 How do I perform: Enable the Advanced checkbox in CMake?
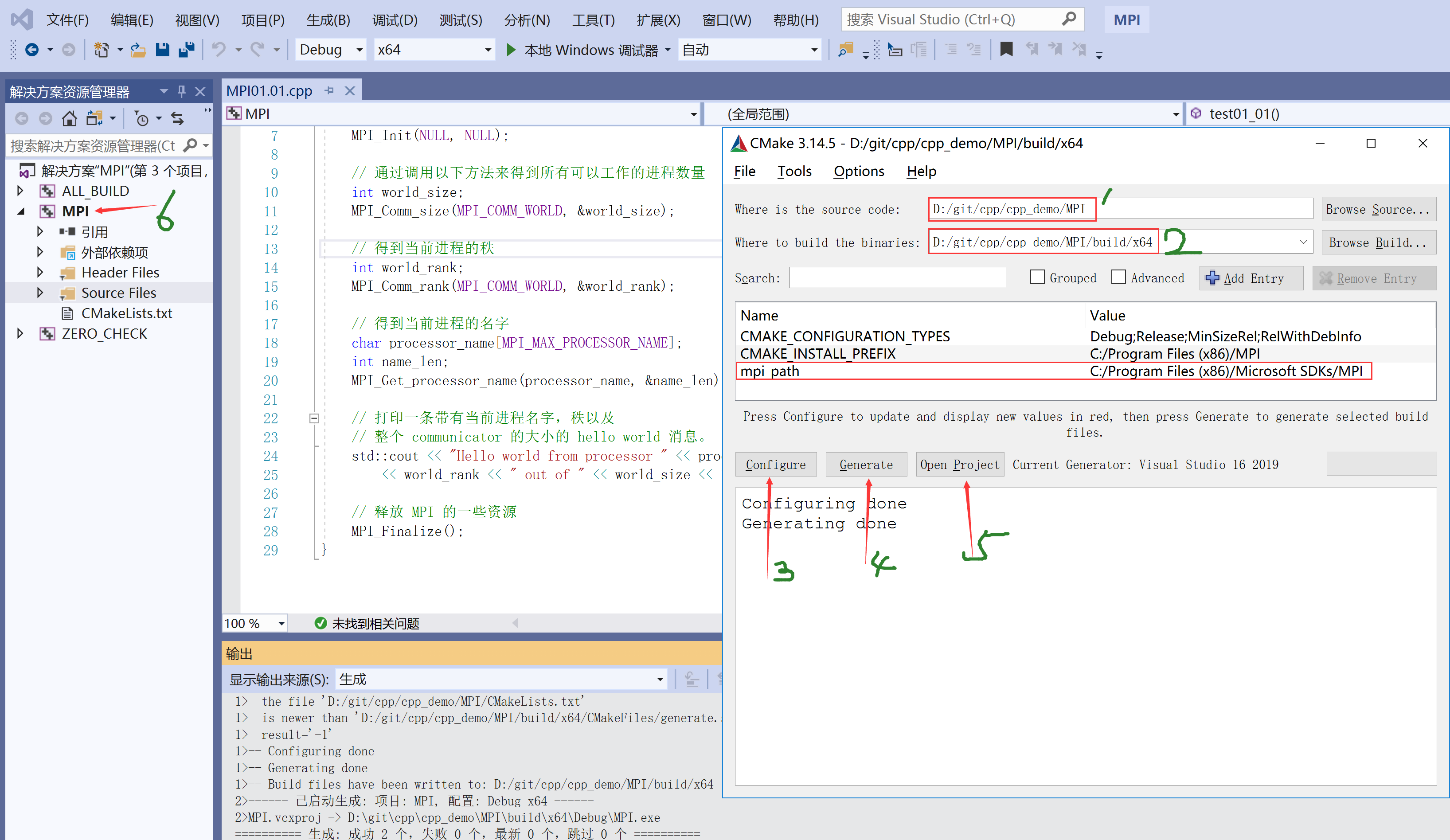point(1118,277)
